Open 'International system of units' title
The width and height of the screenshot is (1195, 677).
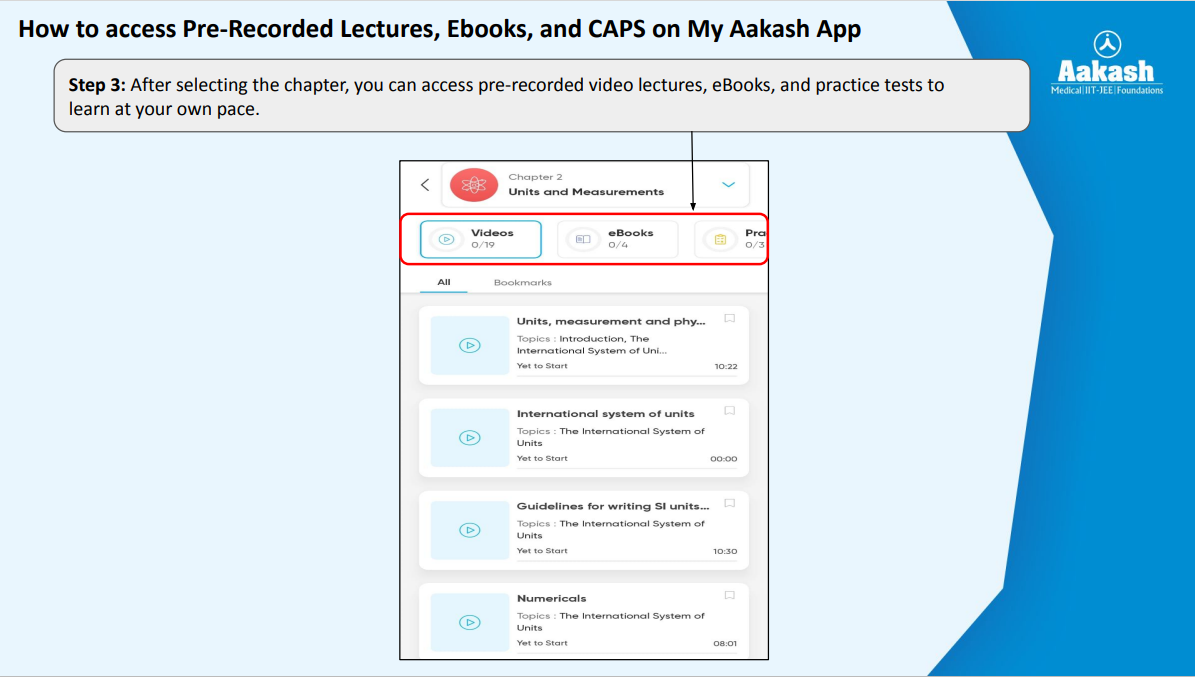606,414
